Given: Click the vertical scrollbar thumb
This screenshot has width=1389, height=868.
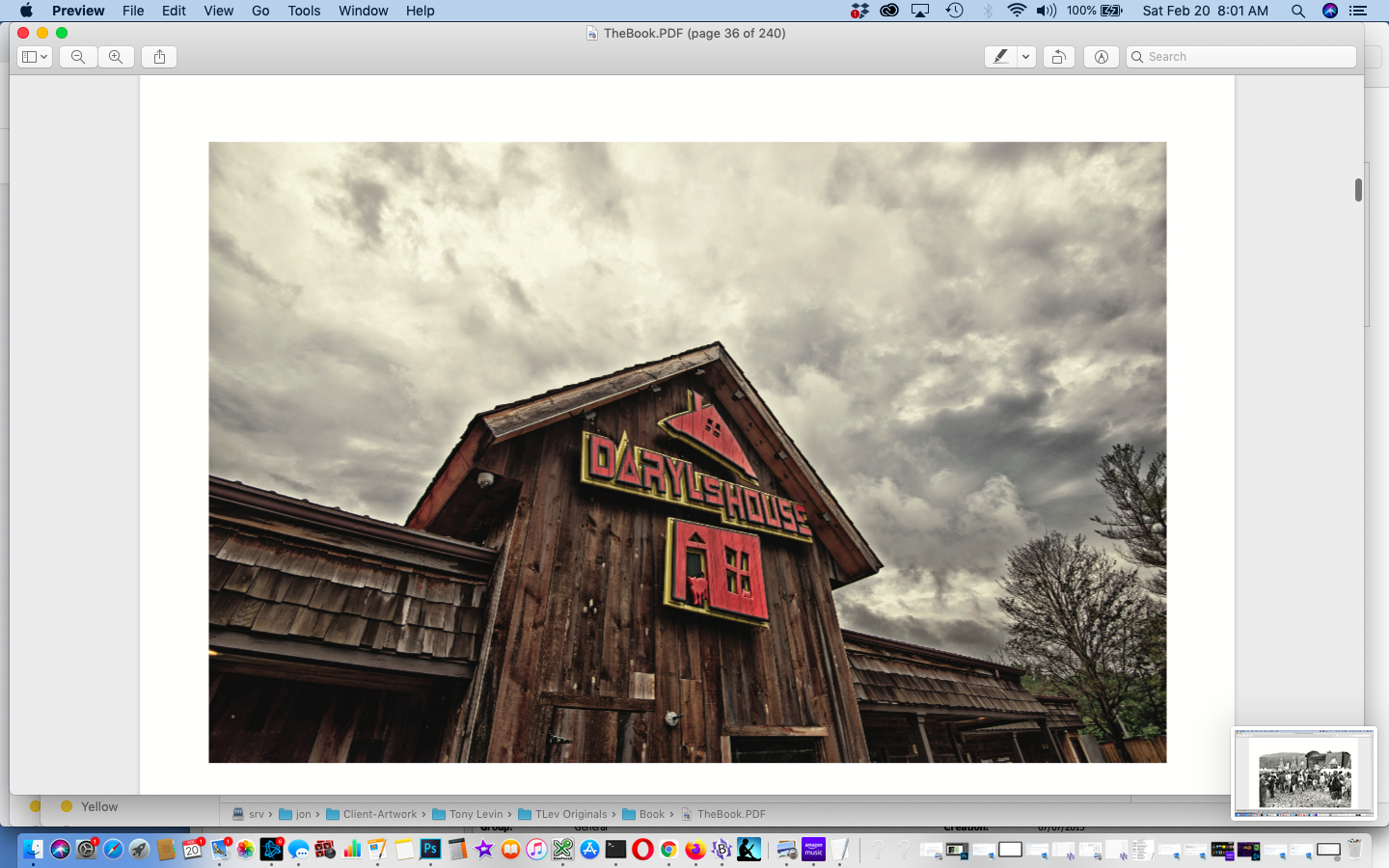Looking at the screenshot, I should 1358,190.
